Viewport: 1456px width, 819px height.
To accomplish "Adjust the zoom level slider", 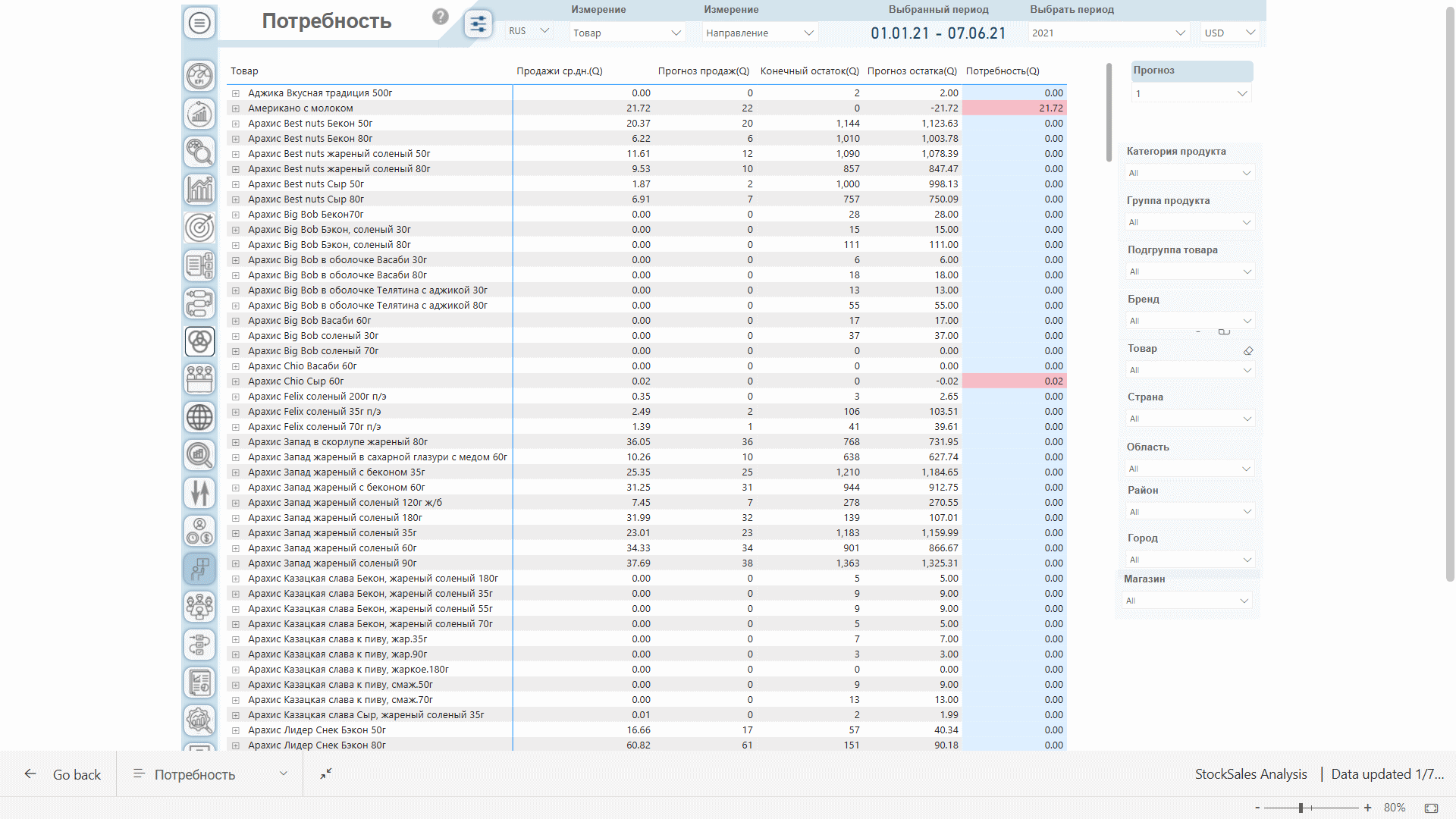I will pos(1301,808).
